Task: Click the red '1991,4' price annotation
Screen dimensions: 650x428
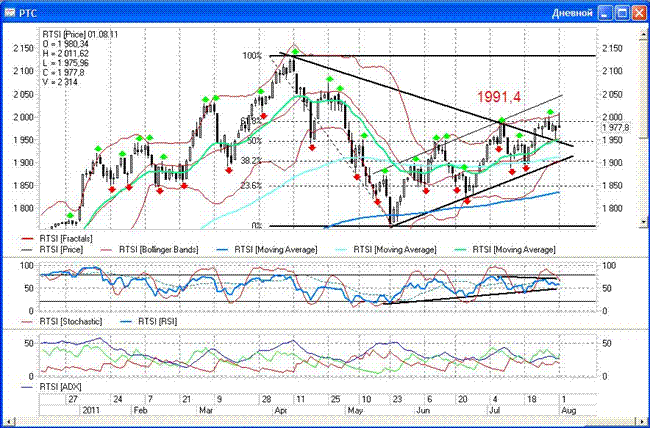Action: point(499,97)
